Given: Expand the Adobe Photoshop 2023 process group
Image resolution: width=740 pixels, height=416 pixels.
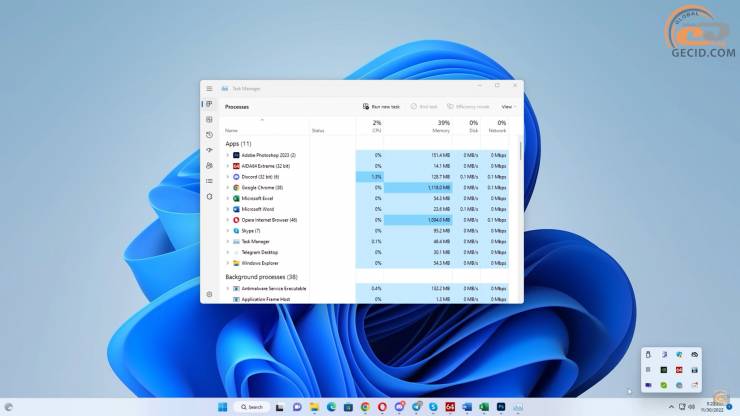Looking at the screenshot, I should [x=227, y=155].
